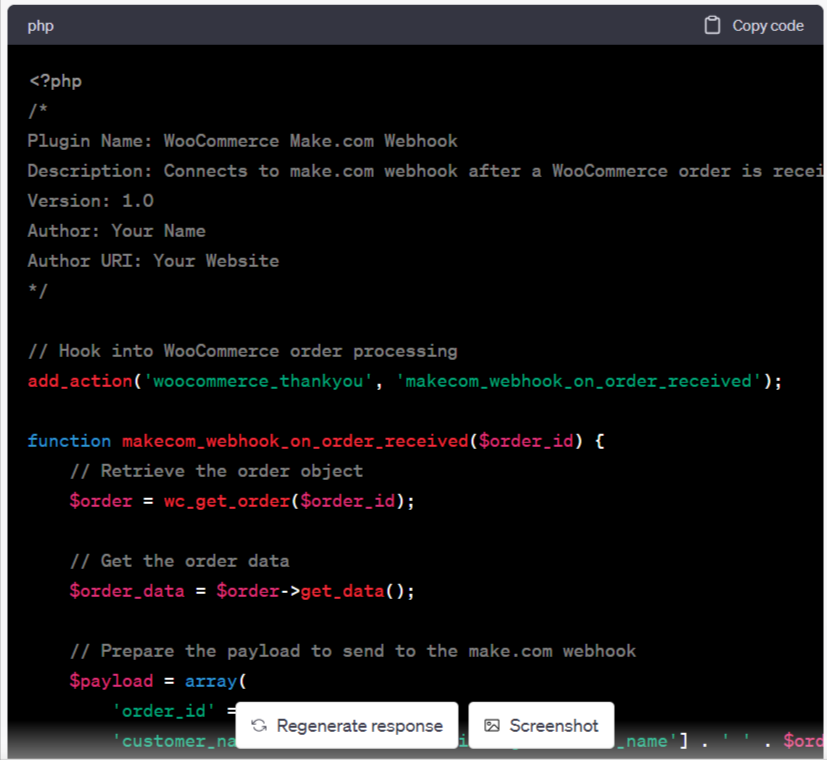Click the makecom_webhook_on_order_received function definition name

[295, 441]
